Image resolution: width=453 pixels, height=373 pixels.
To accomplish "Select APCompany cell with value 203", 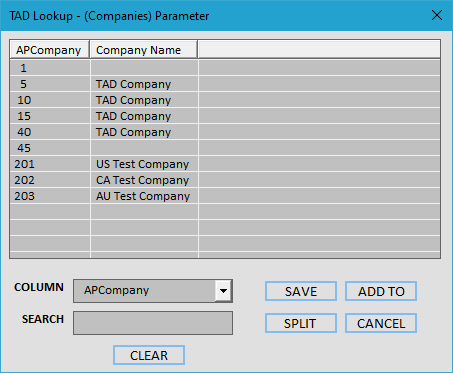I will click(x=50, y=196).
